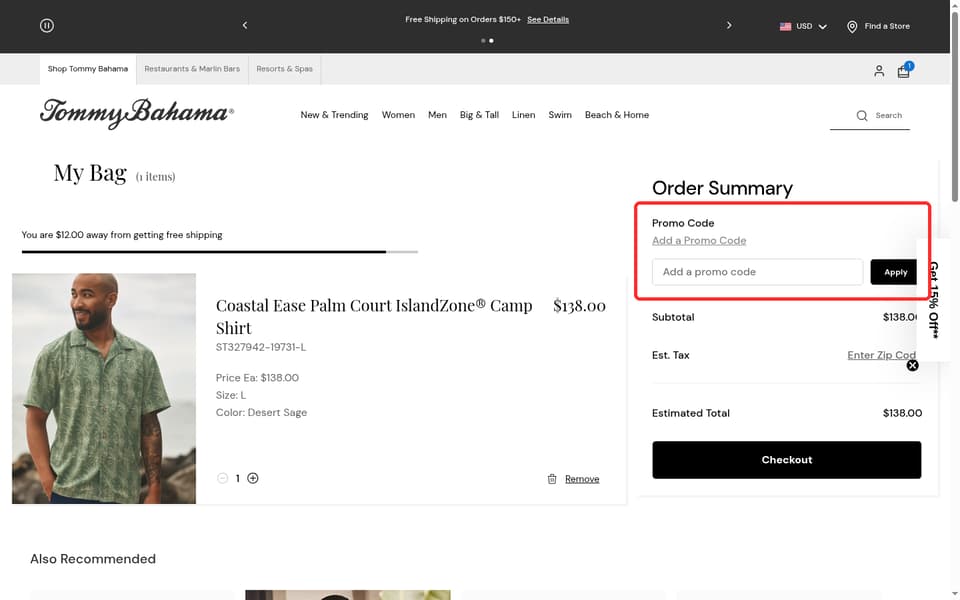Show previous banner message arrow

245,26
